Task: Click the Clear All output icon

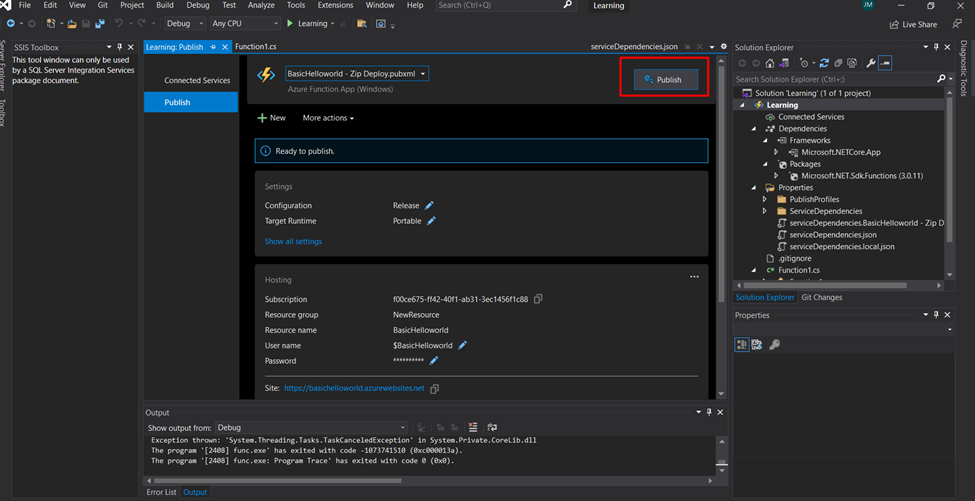Action: 473,427
